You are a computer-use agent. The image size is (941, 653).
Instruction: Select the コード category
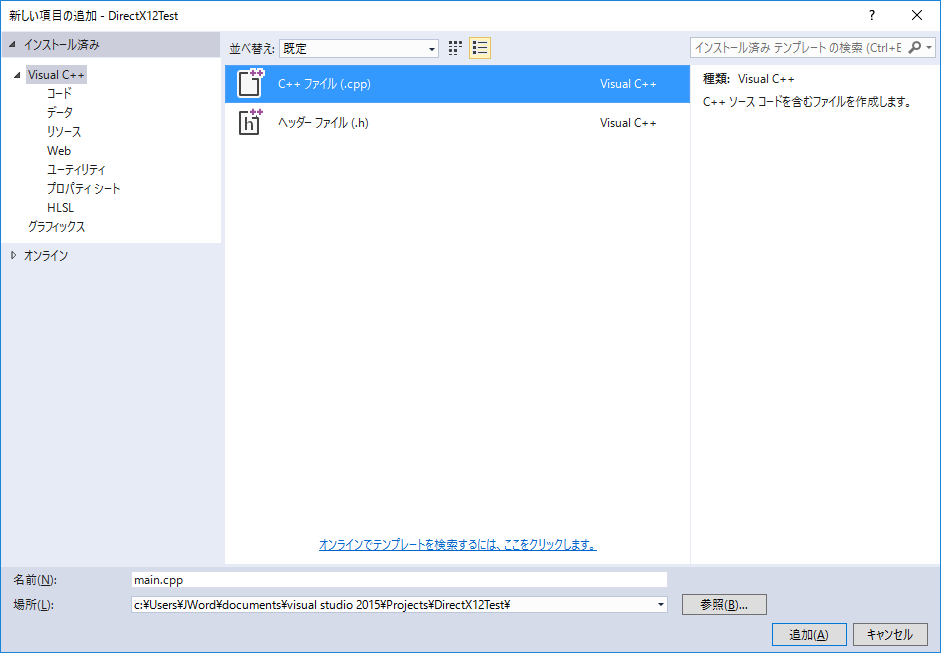click(x=59, y=94)
